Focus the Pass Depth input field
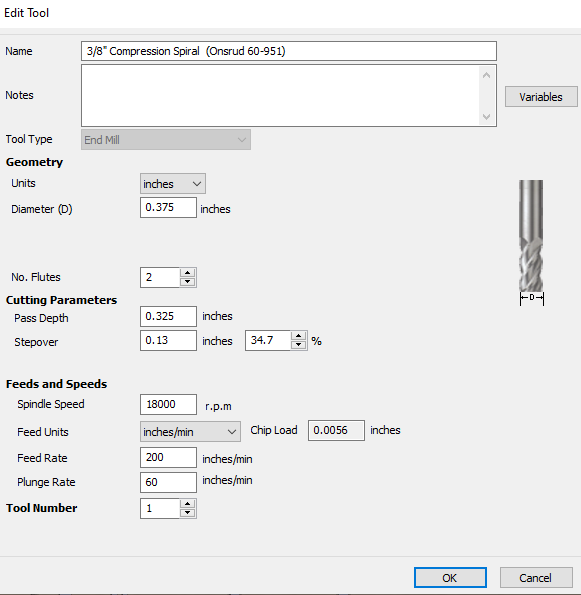Viewport: 581px width, 595px height. tap(168, 316)
